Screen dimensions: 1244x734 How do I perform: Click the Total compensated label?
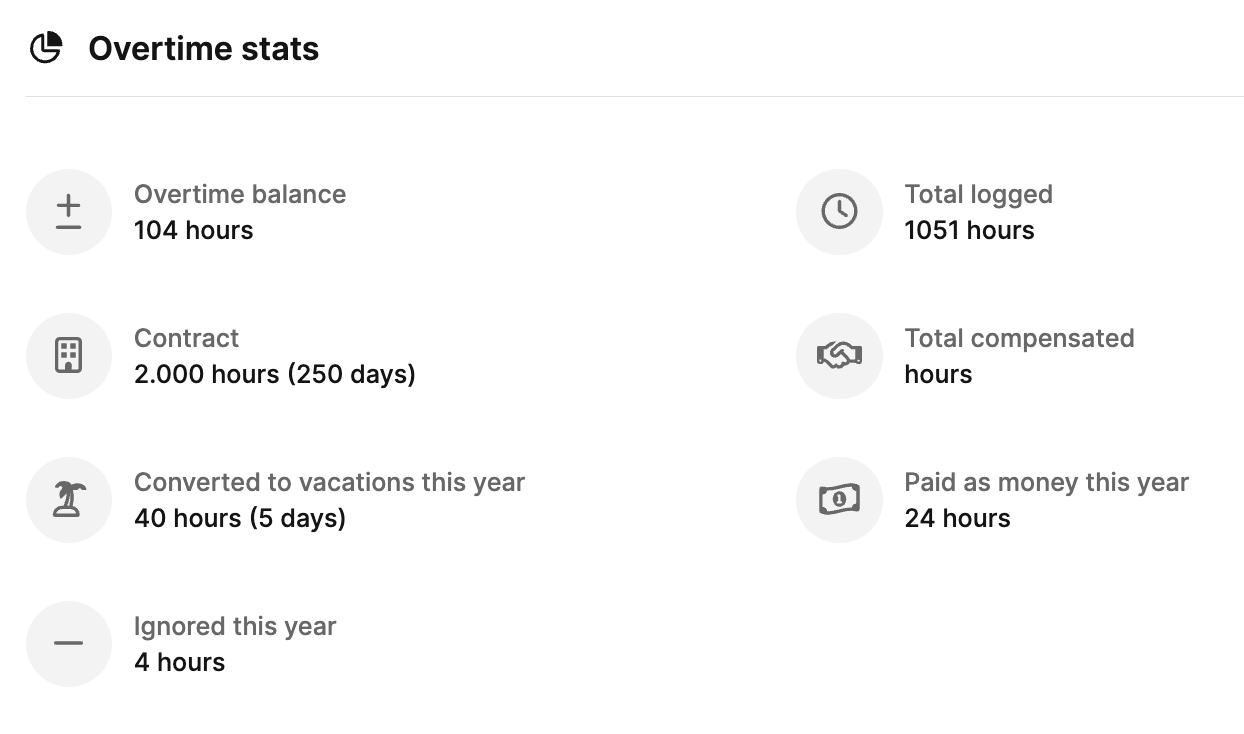click(1019, 338)
